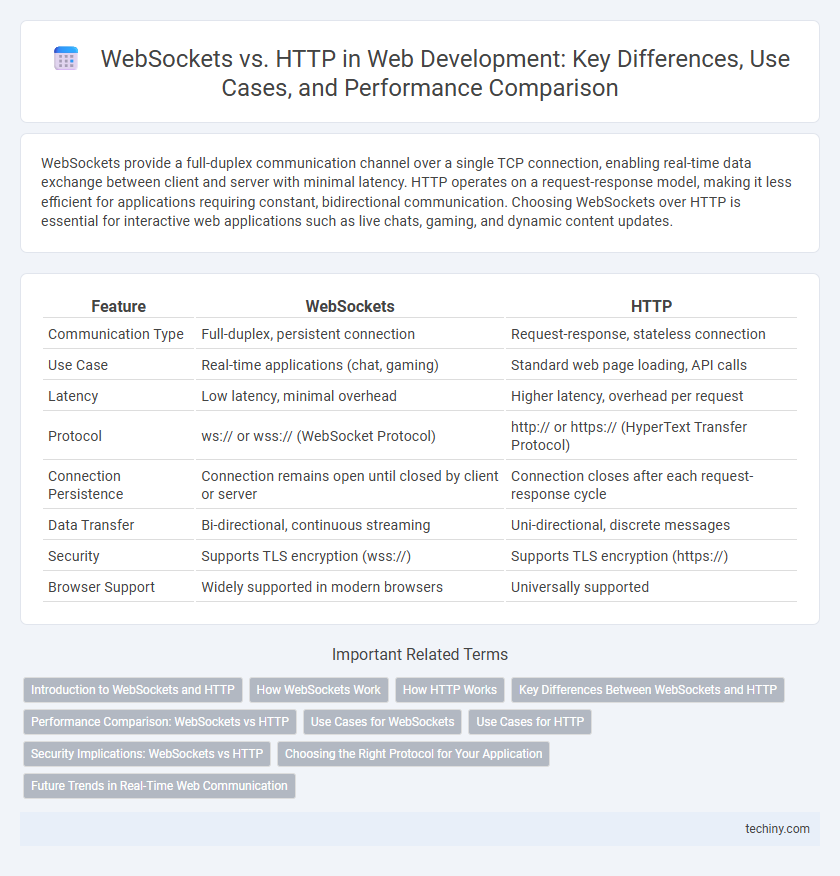The image size is (840, 876).
Task: Open 'Performance Comparison: WebSockets vs HTTP' tag
Action: pyautogui.click(x=160, y=722)
